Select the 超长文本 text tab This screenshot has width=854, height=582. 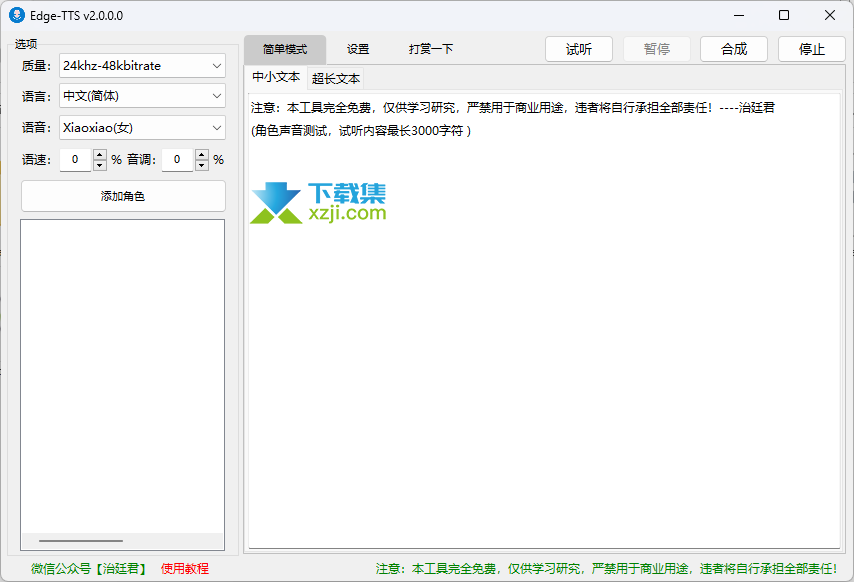[336, 79]
